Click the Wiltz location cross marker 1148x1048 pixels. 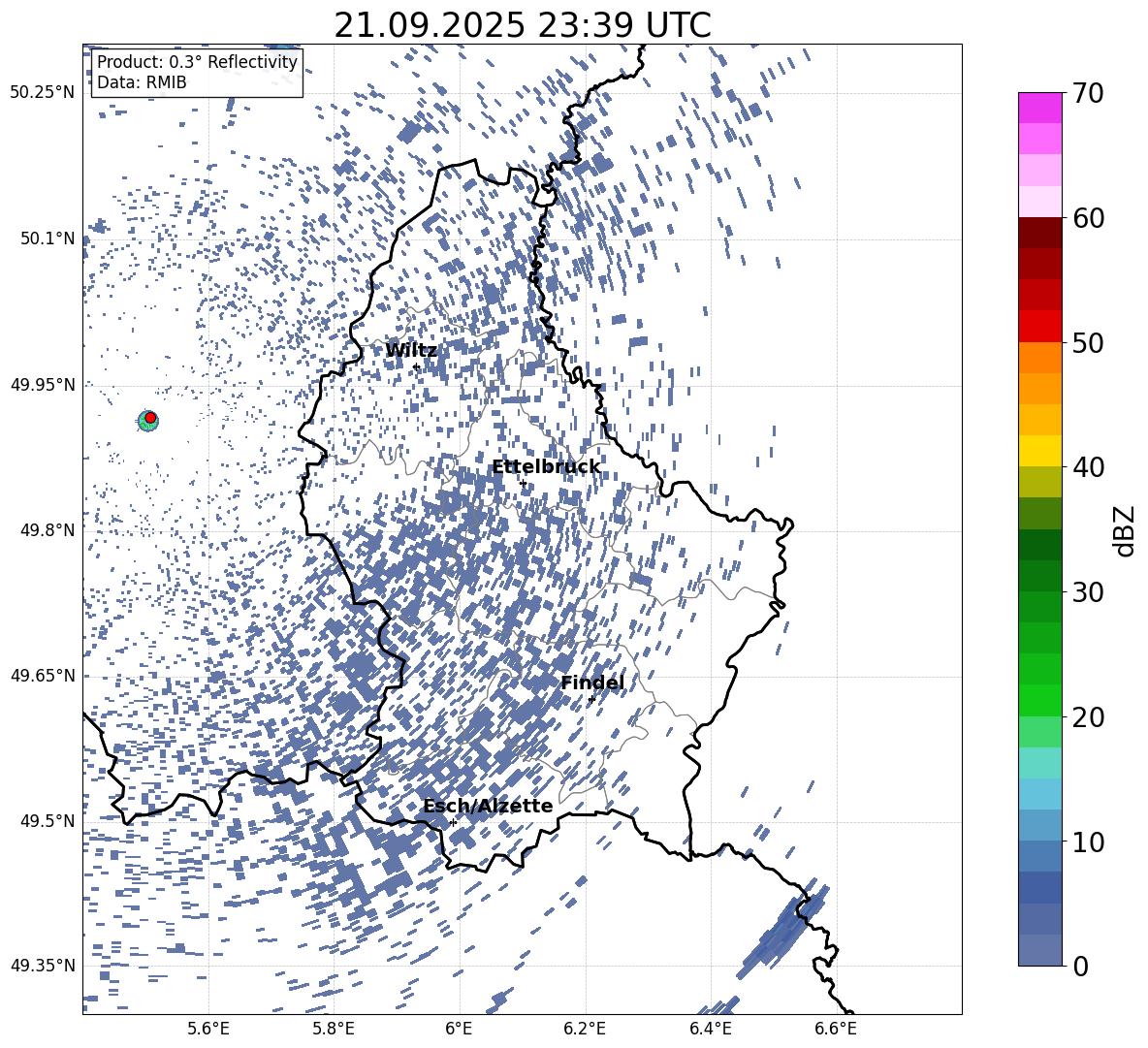tap(416, 366)
